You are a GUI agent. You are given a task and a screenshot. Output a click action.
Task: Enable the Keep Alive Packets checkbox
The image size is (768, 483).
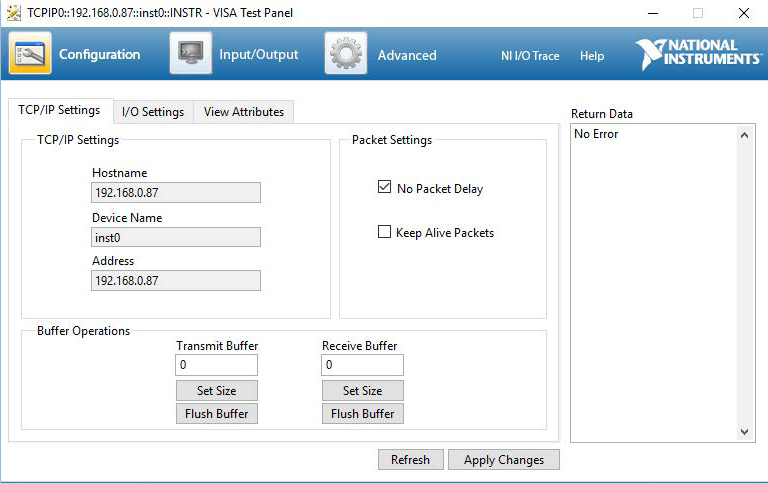(x=384, y=232)
